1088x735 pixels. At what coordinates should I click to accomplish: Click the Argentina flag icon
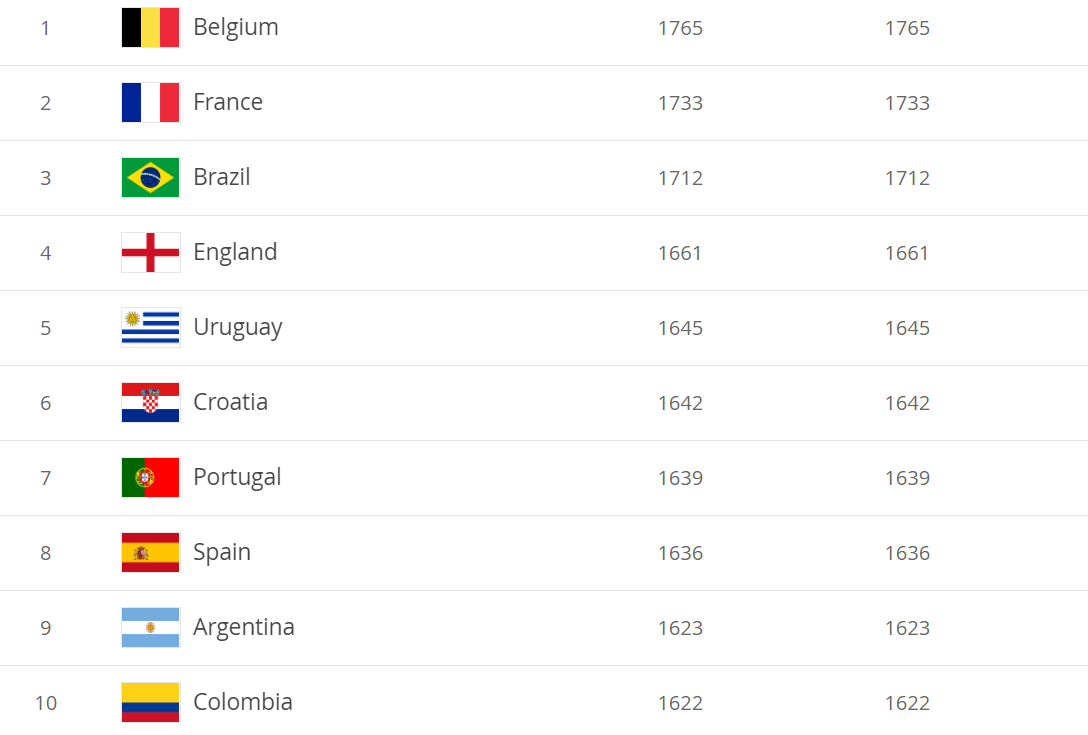point(151,627)
